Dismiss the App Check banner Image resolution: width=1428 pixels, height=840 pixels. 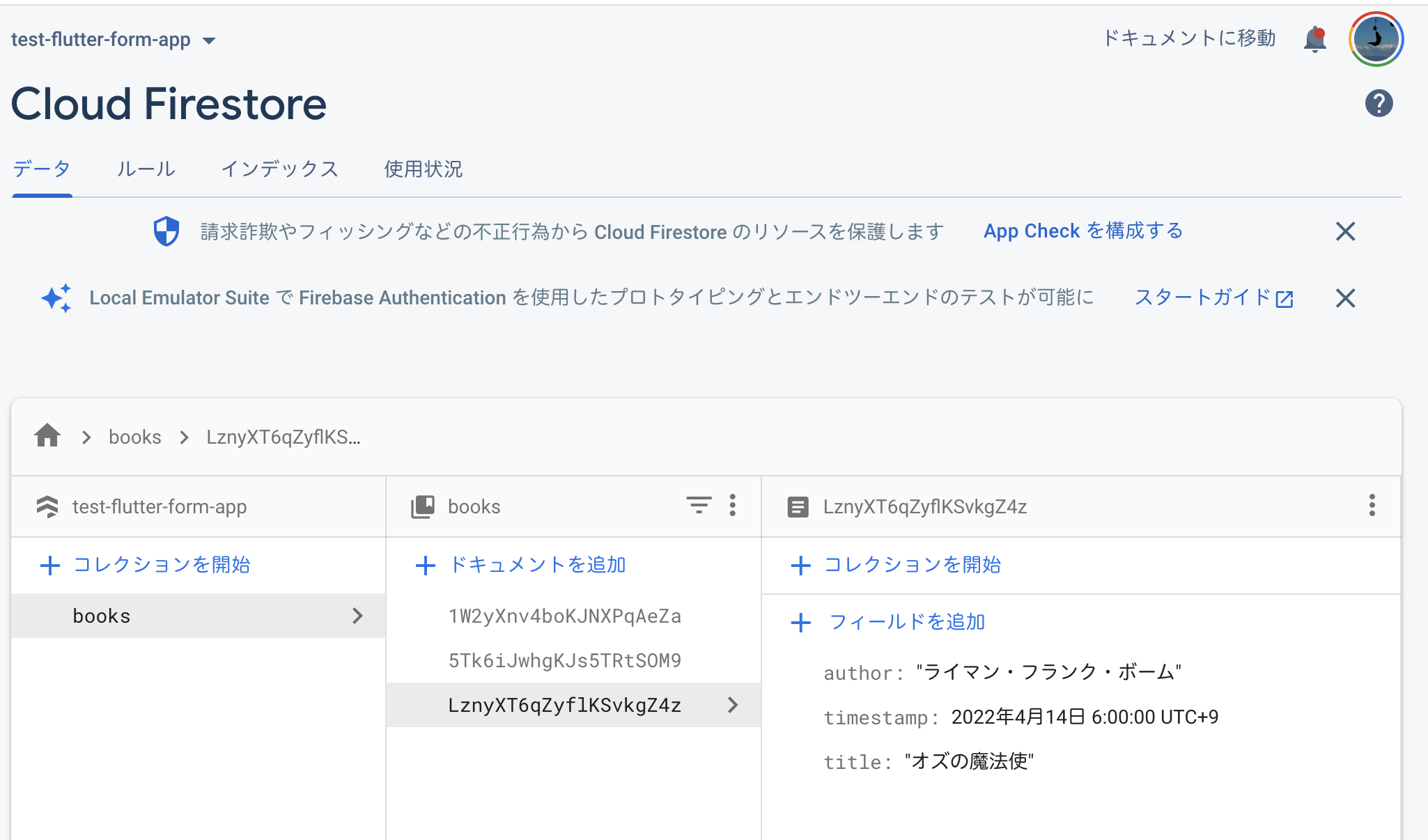point(1345,231)
